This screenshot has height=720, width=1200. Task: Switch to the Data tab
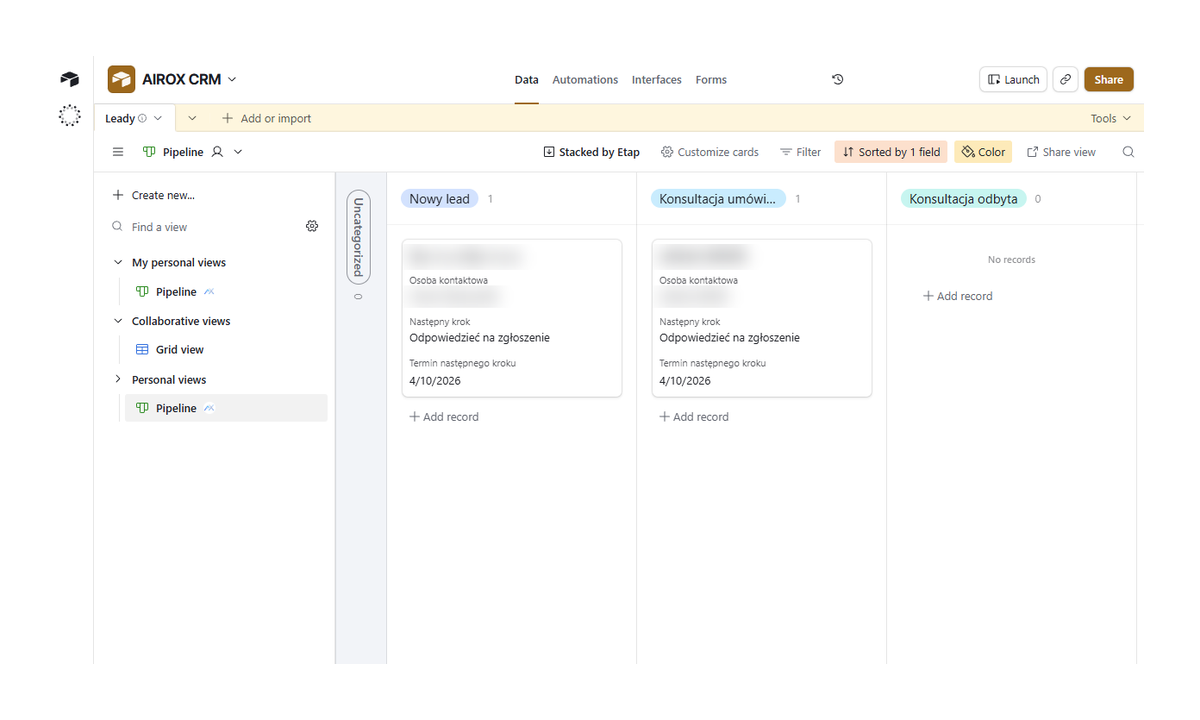click(526, 80)
